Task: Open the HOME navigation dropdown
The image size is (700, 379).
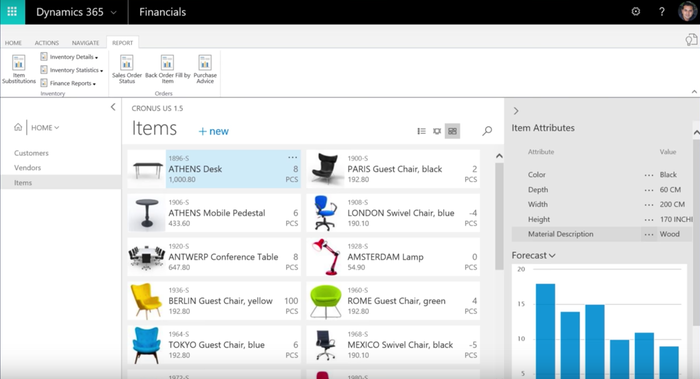Action: [45, 128]
